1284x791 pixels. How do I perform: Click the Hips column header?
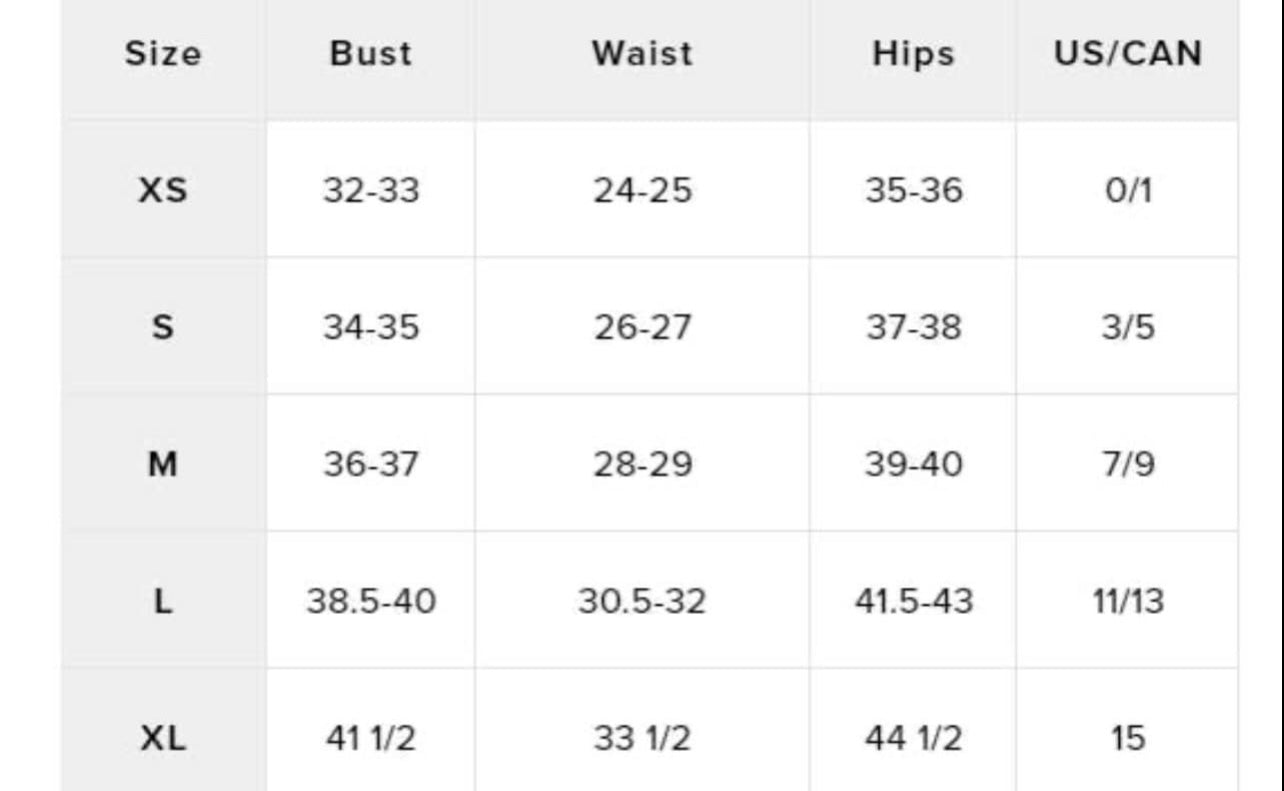click(912, 53)
